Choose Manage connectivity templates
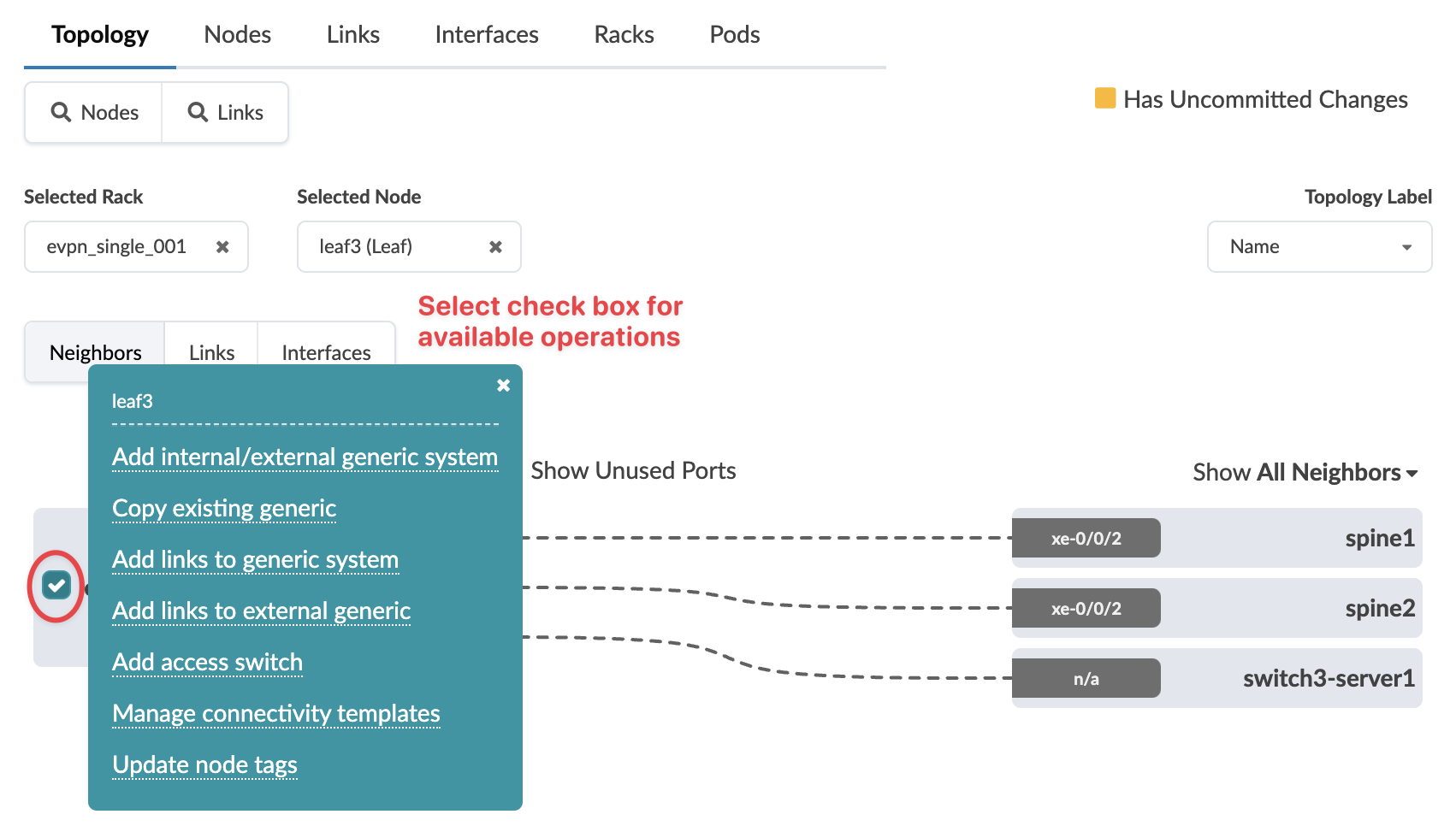The width and height of the screenshot is (1456, 826). [276, 713]
